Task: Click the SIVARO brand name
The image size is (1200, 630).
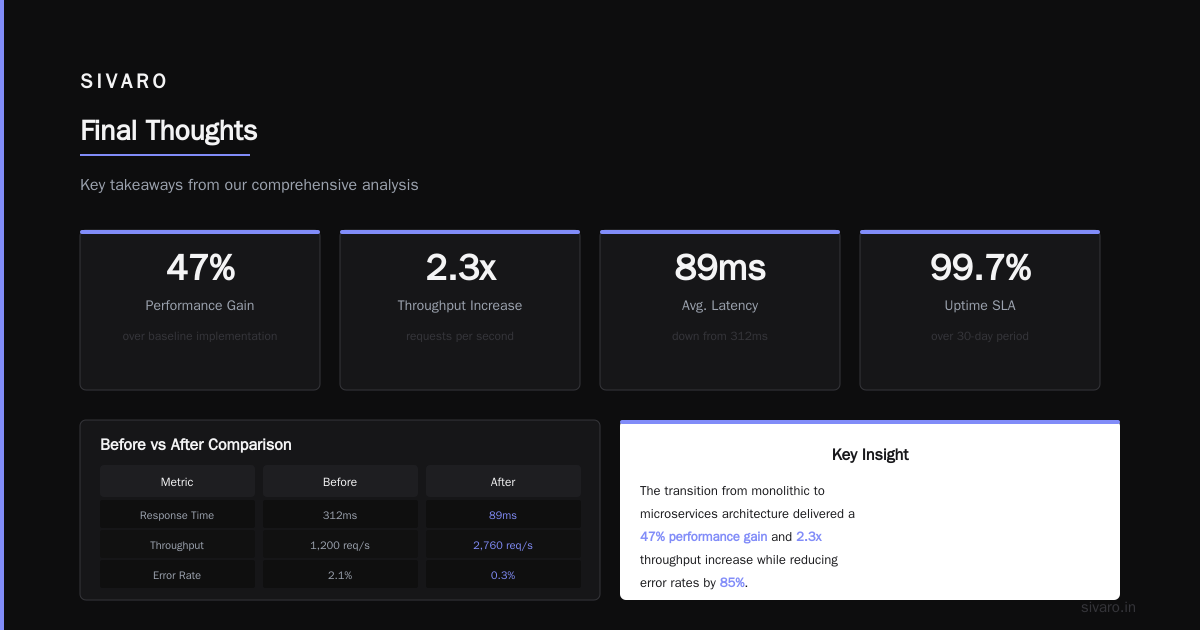Action: click(x=124, y=82)
